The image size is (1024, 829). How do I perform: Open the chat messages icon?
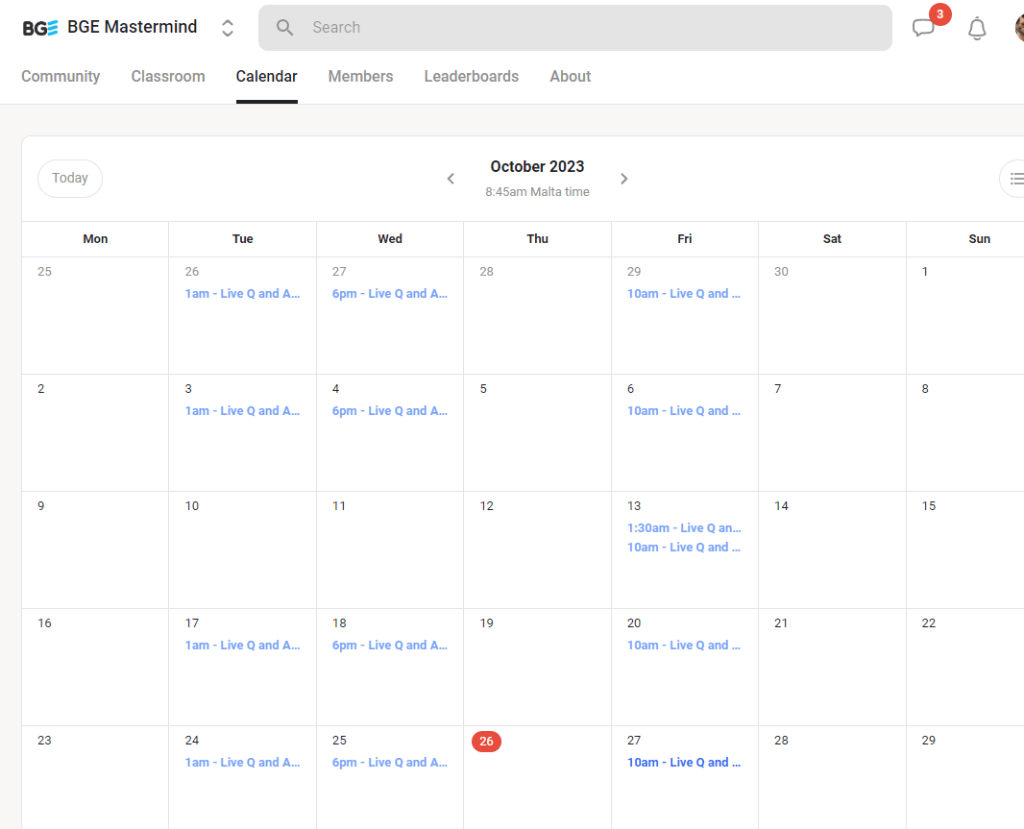point(923,28)
